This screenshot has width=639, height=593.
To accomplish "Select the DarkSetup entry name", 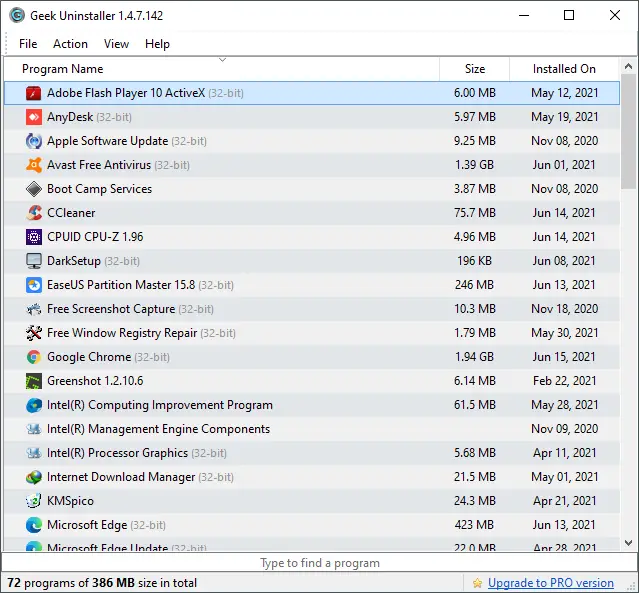I will click(74, 261).
